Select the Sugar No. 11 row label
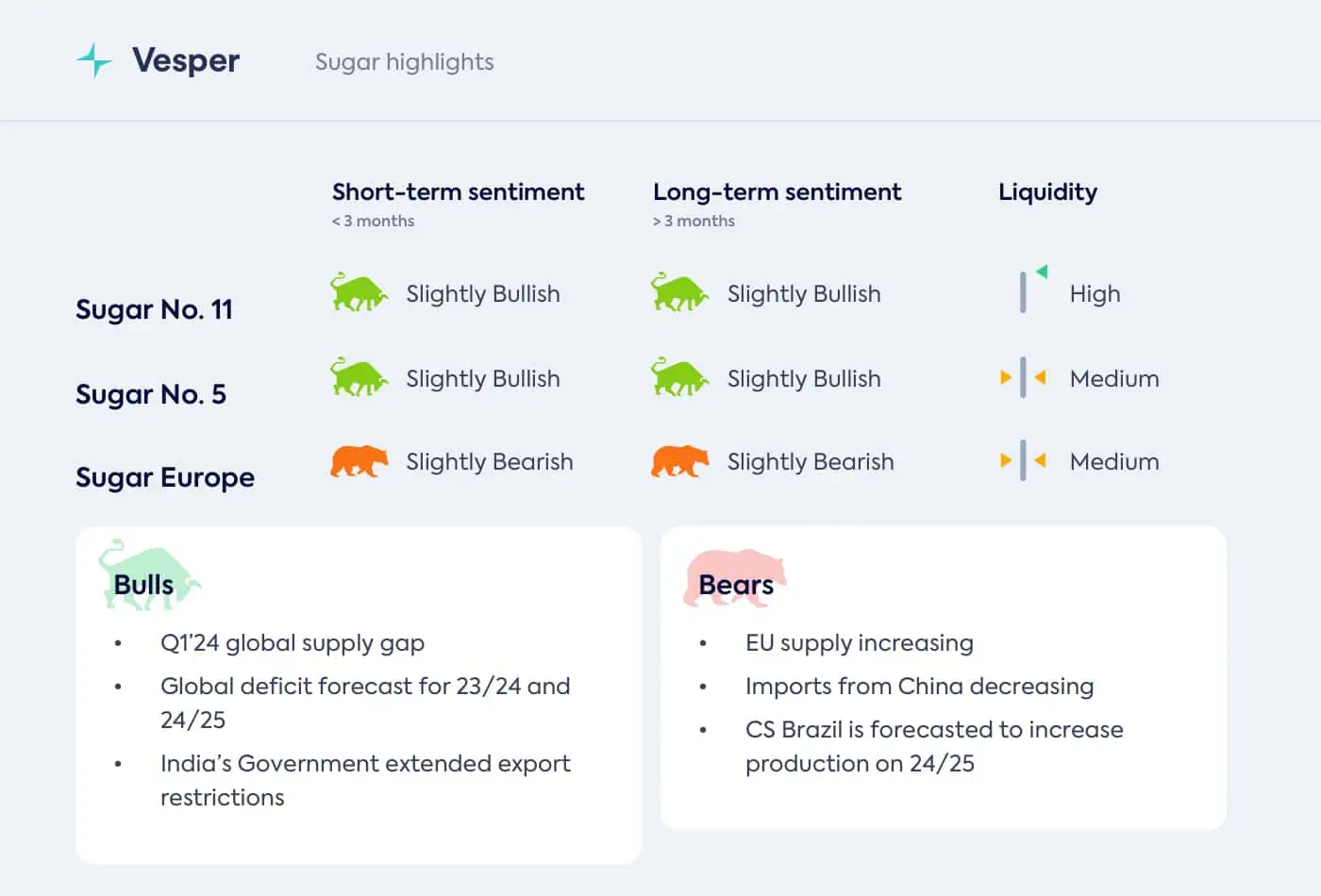Screen dimensions: 1321x896 (x=154, y=309)
